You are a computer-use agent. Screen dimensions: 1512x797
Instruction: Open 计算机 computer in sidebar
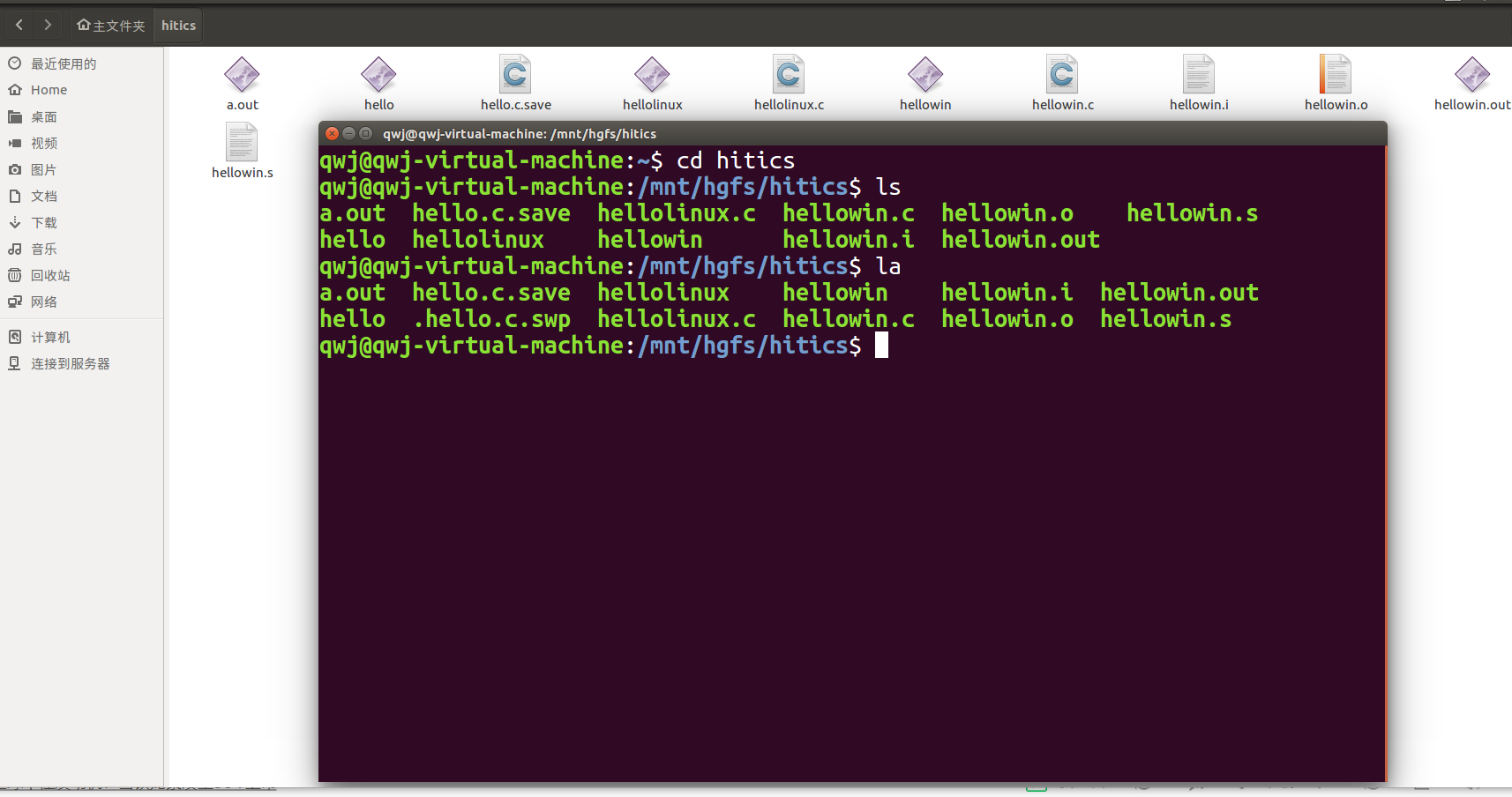[x=81, y=337]
